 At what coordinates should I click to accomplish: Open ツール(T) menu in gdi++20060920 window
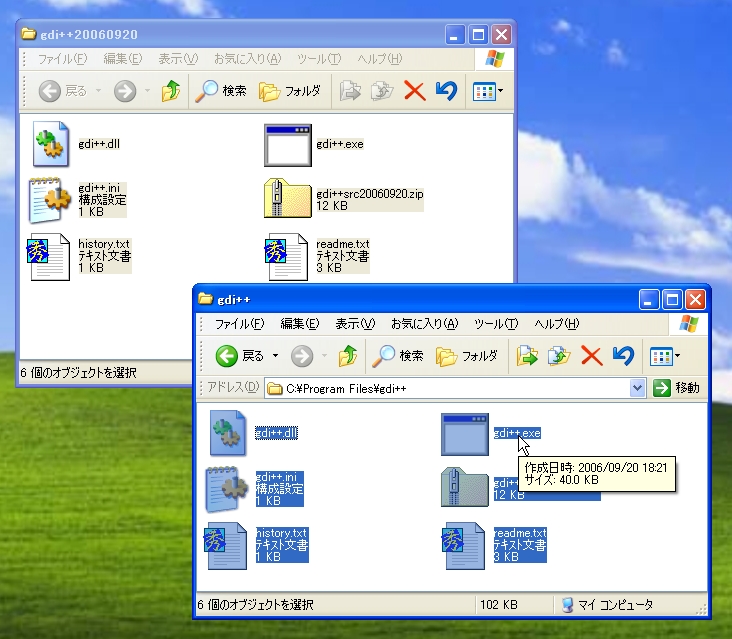click(x=319, y=59)
